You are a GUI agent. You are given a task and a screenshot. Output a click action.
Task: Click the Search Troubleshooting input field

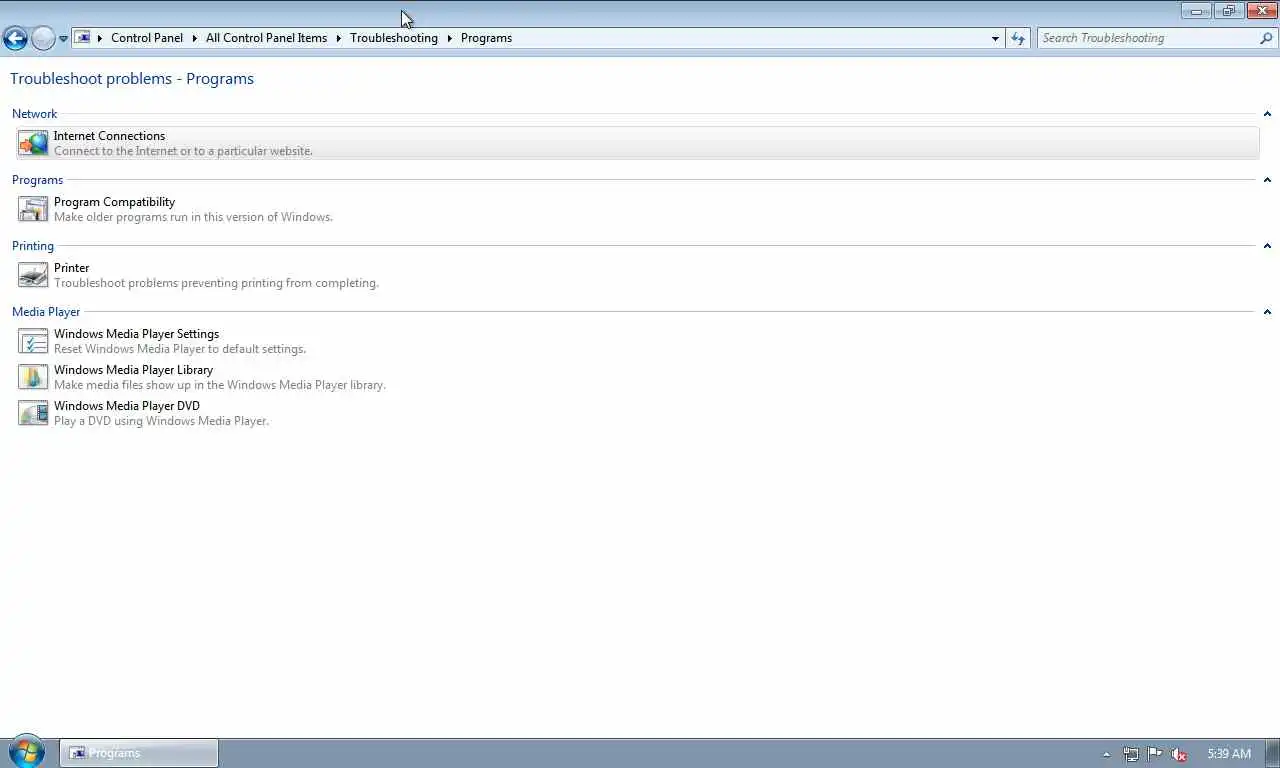click(x=1147, y=38)
